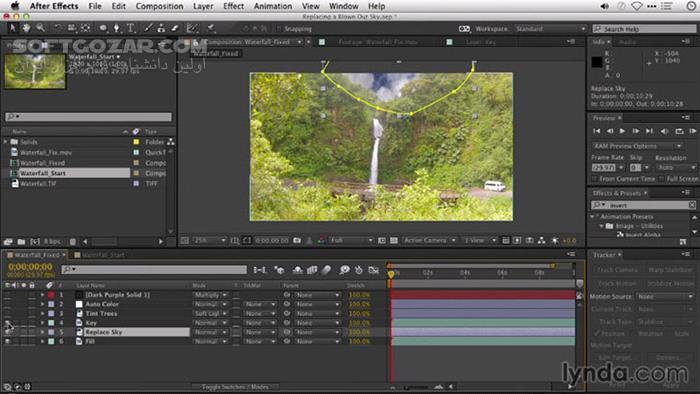Toggle loop option in Preview panel
Screen dimensions: 700x394
[x=679, y=131]
